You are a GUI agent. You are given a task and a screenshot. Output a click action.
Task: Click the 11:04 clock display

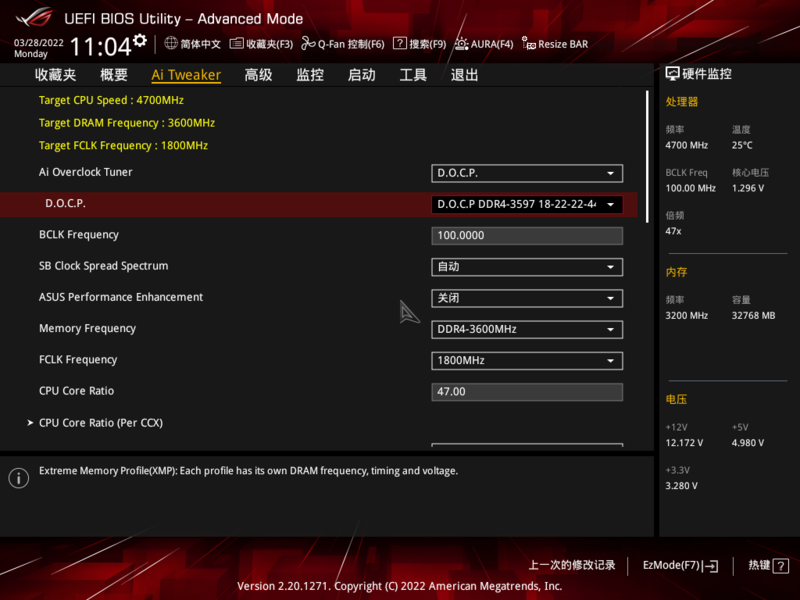101,47
